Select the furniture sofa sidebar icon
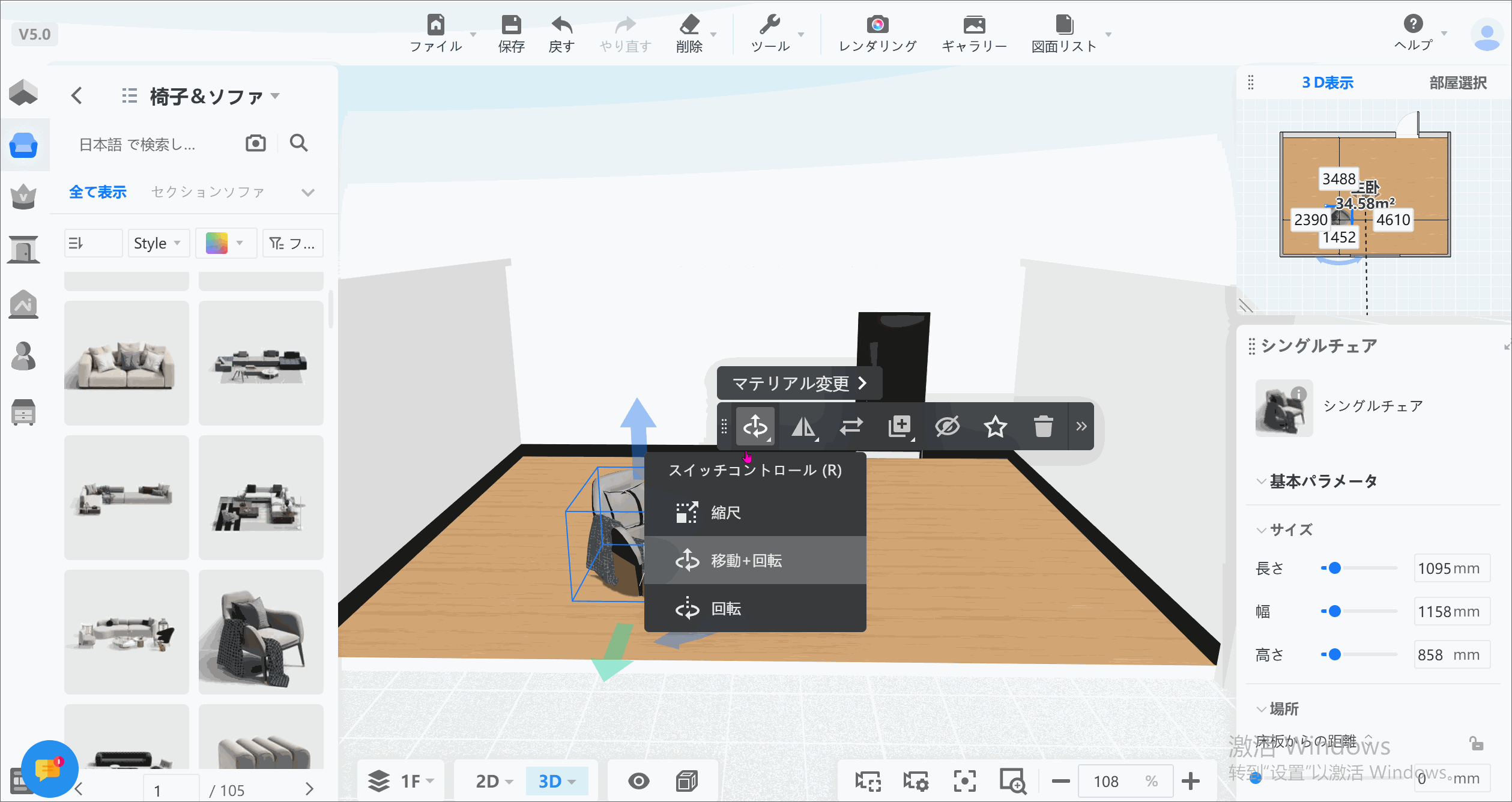Image resolution: width=1512 pixels, height=802 pixels. click(x=23, y=145)
